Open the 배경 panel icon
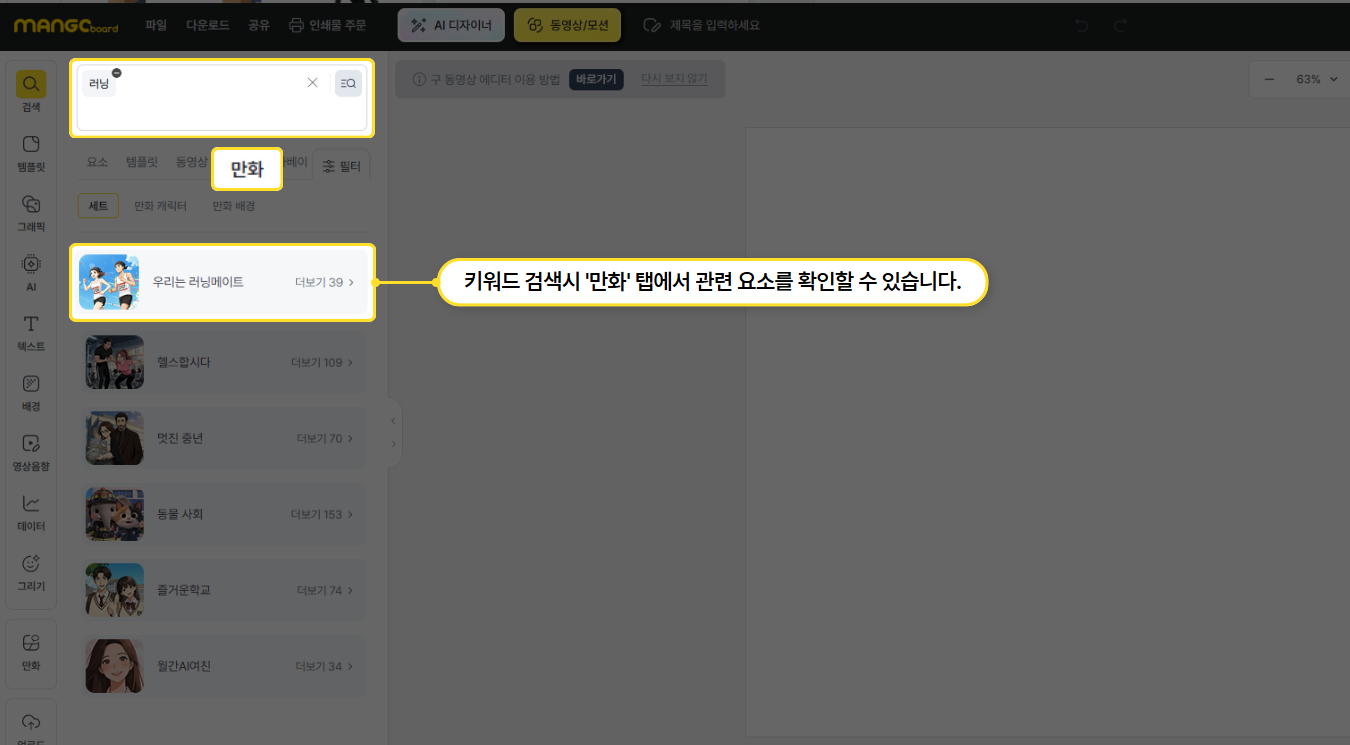 tap(31, 391)
